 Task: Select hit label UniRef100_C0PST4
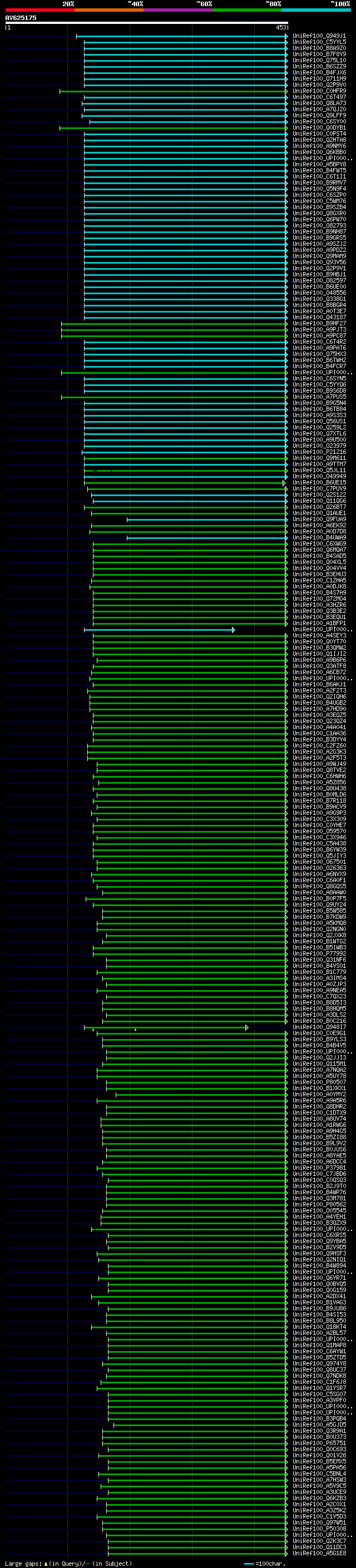point(319,134)
